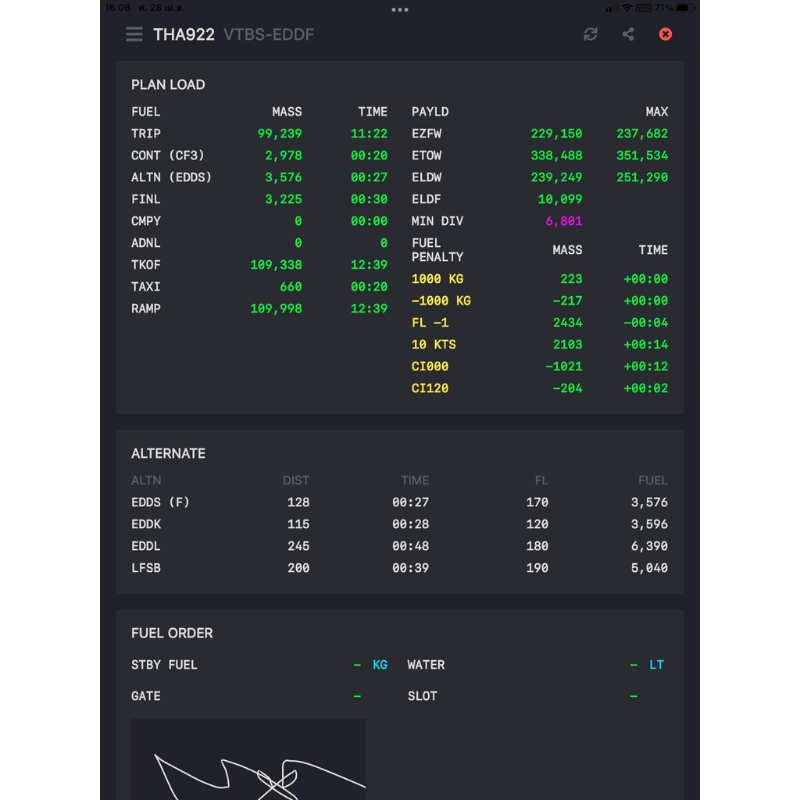The width and height of the screenshot is (800, 800).
Task: Enter a gate in the GATE field
Action: pyautogui.click(x=355, y=696)
